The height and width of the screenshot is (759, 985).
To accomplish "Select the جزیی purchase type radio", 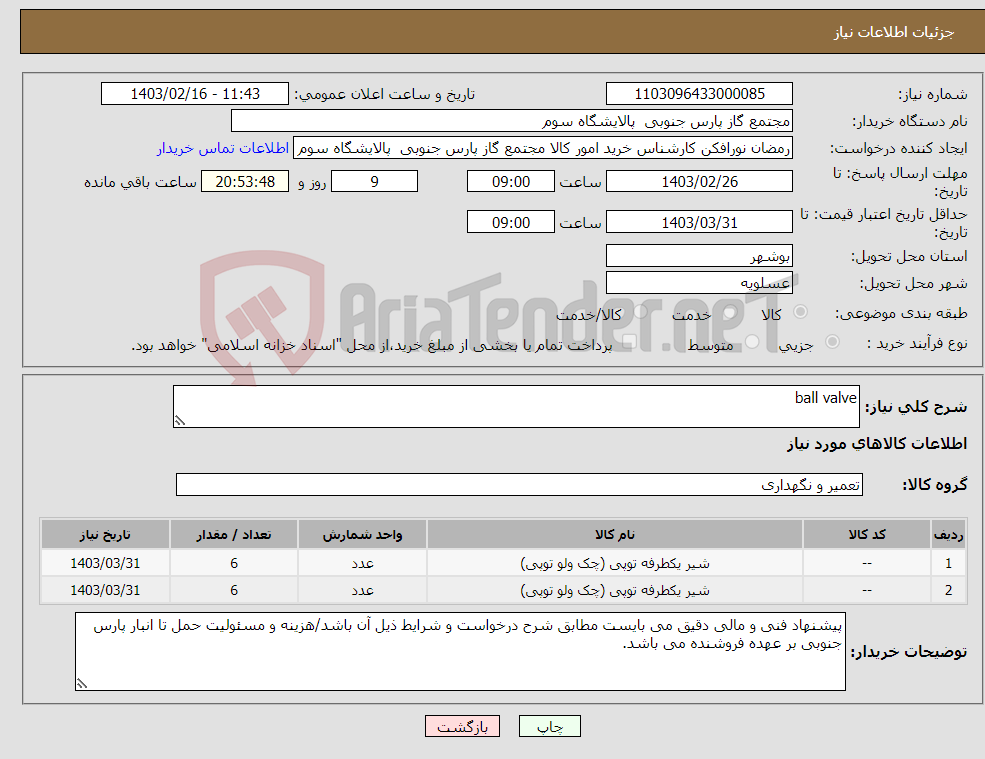I will 832,342.
